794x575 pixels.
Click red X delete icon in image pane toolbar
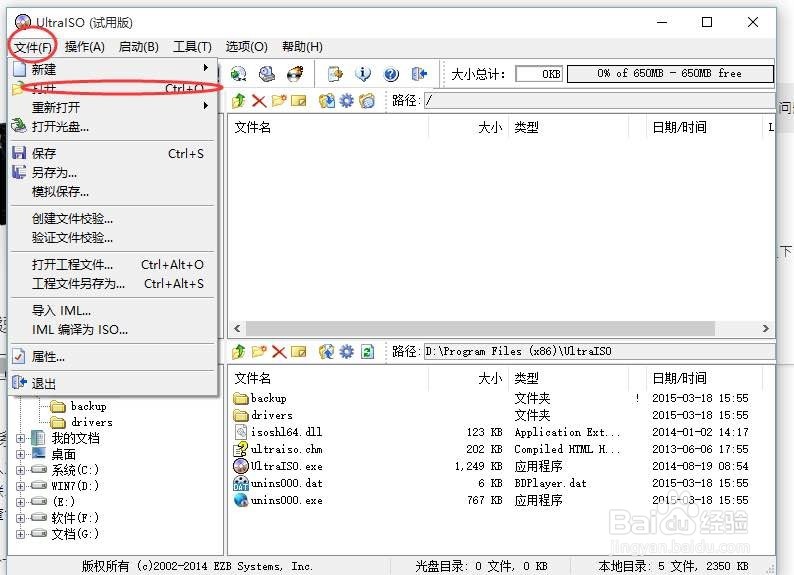[x=259, y=100]
